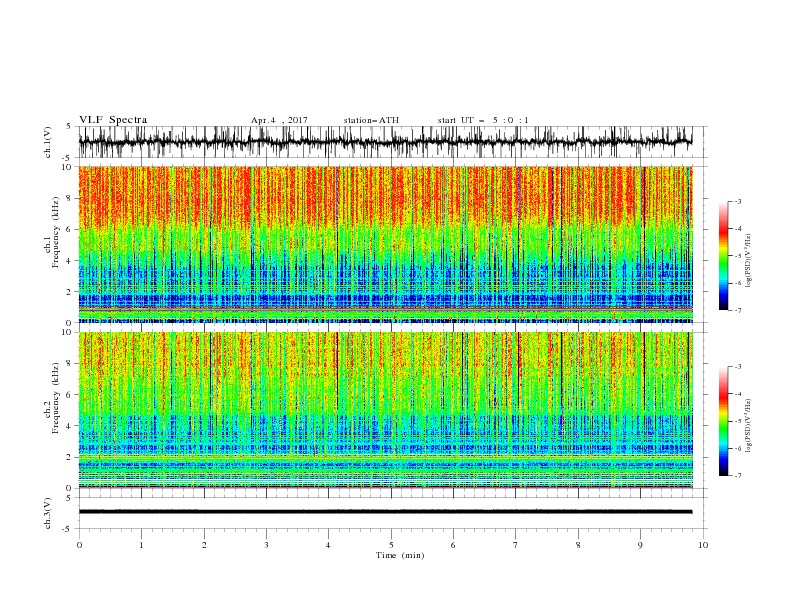Click the time-axis tick label "2"
This screenshot has width=792, height=612.
pos(204,545)
